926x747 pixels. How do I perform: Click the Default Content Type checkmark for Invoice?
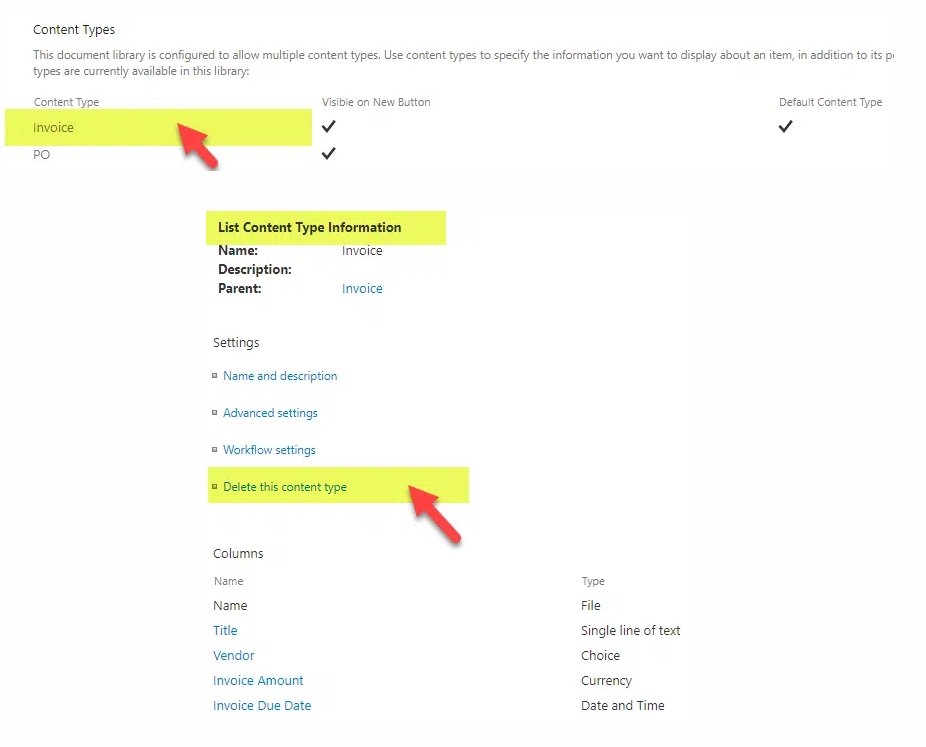pos(785,127)
